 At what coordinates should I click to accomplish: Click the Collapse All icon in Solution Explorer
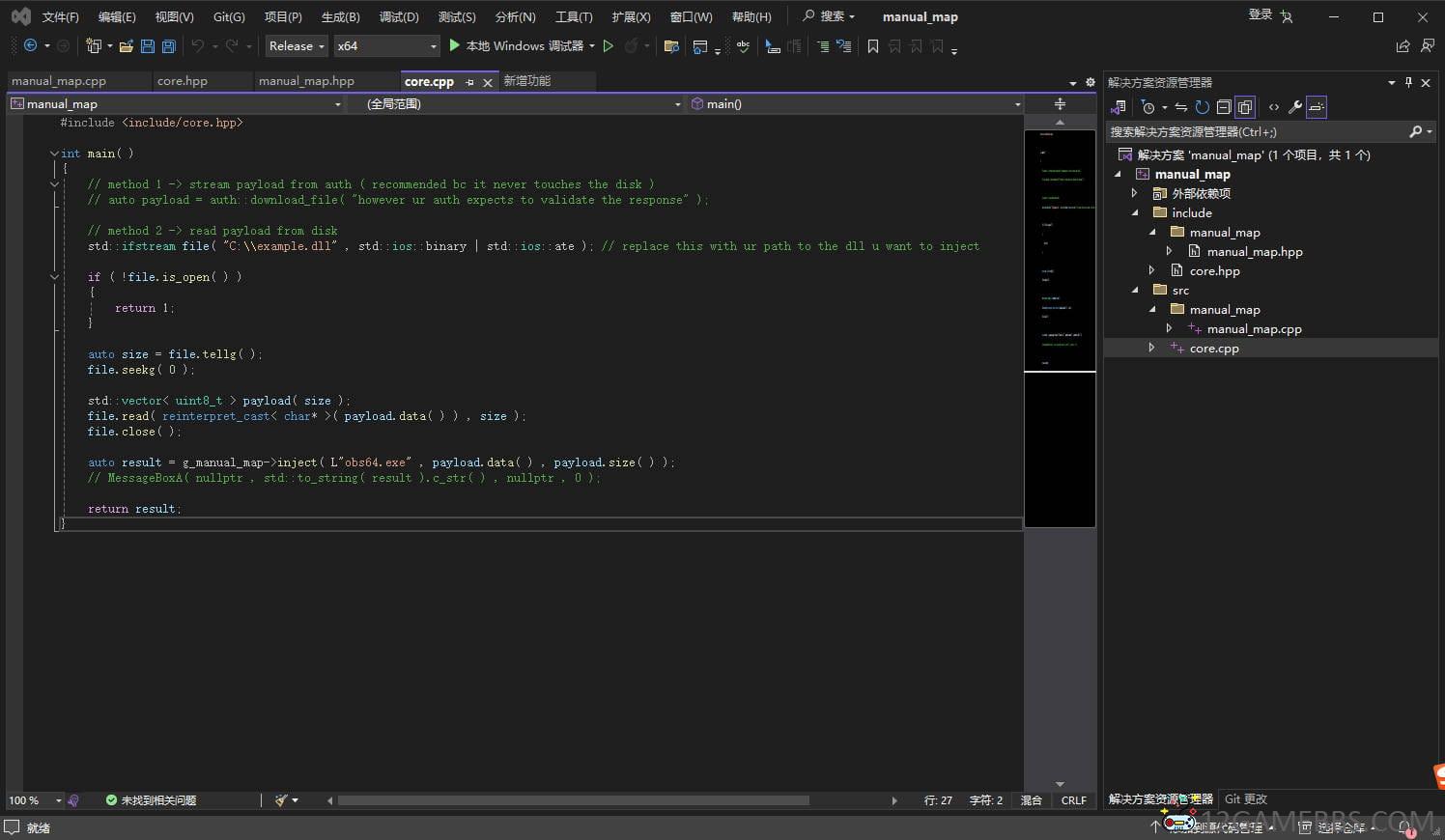[x=1224, y=107]
